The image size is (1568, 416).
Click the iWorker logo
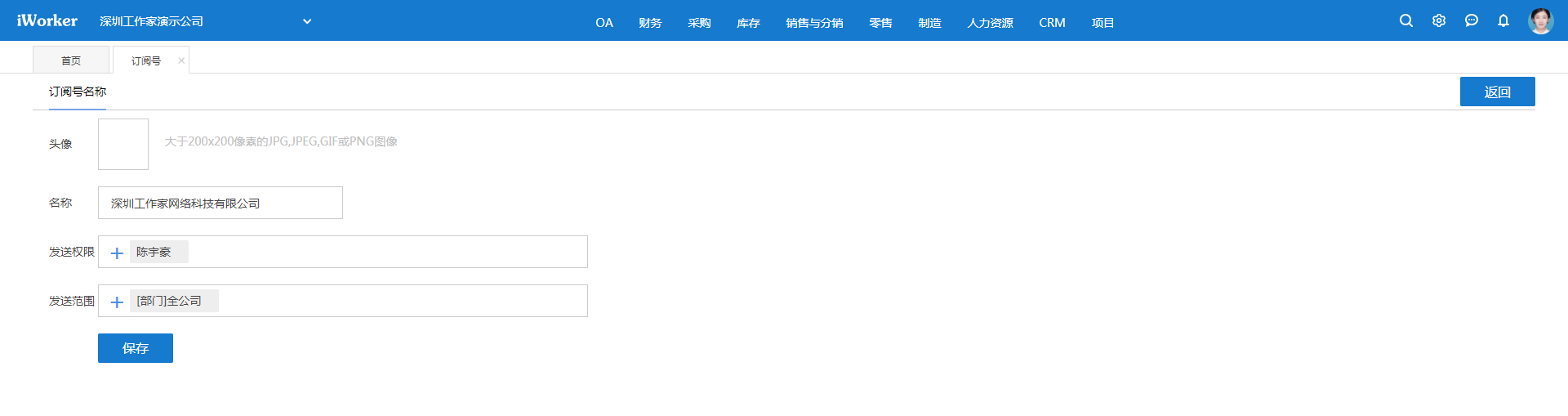pos(47,20)
